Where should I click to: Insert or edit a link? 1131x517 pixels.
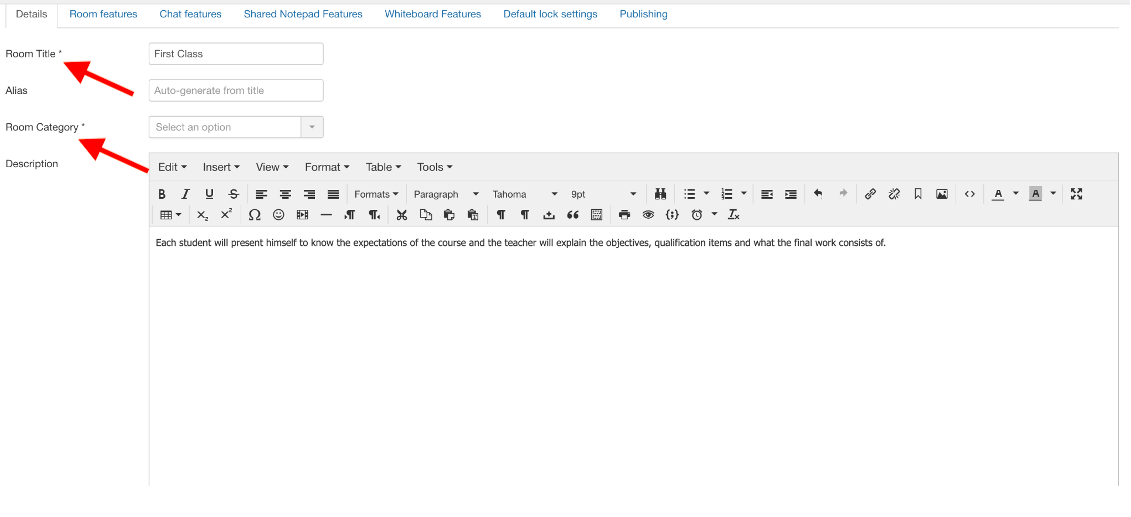[871, 194]
